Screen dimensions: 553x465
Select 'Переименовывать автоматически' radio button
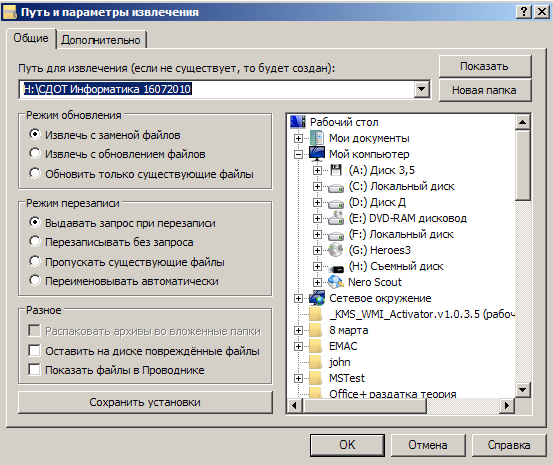point(35,280)
